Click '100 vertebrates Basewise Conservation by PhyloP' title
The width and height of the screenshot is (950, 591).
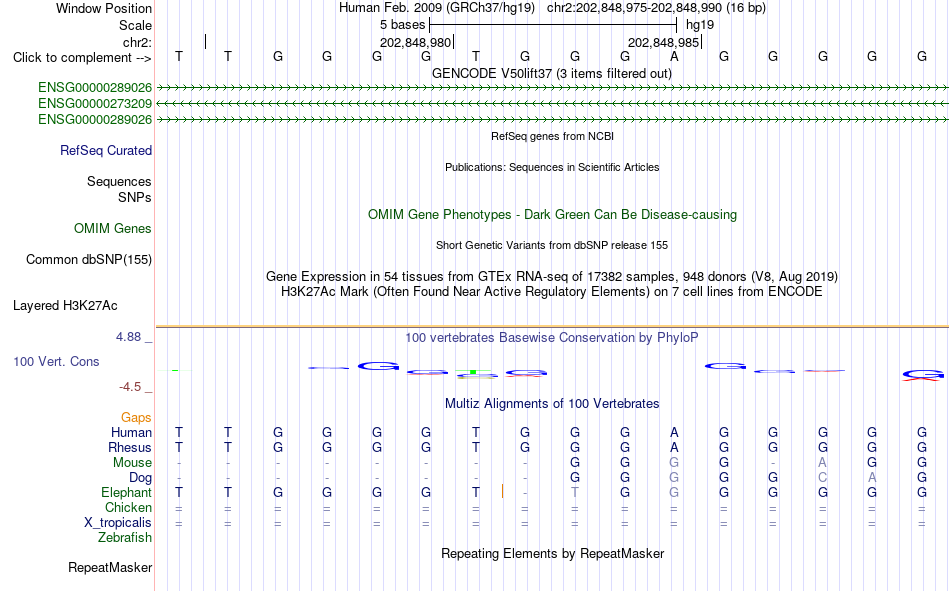click(552, 338)
